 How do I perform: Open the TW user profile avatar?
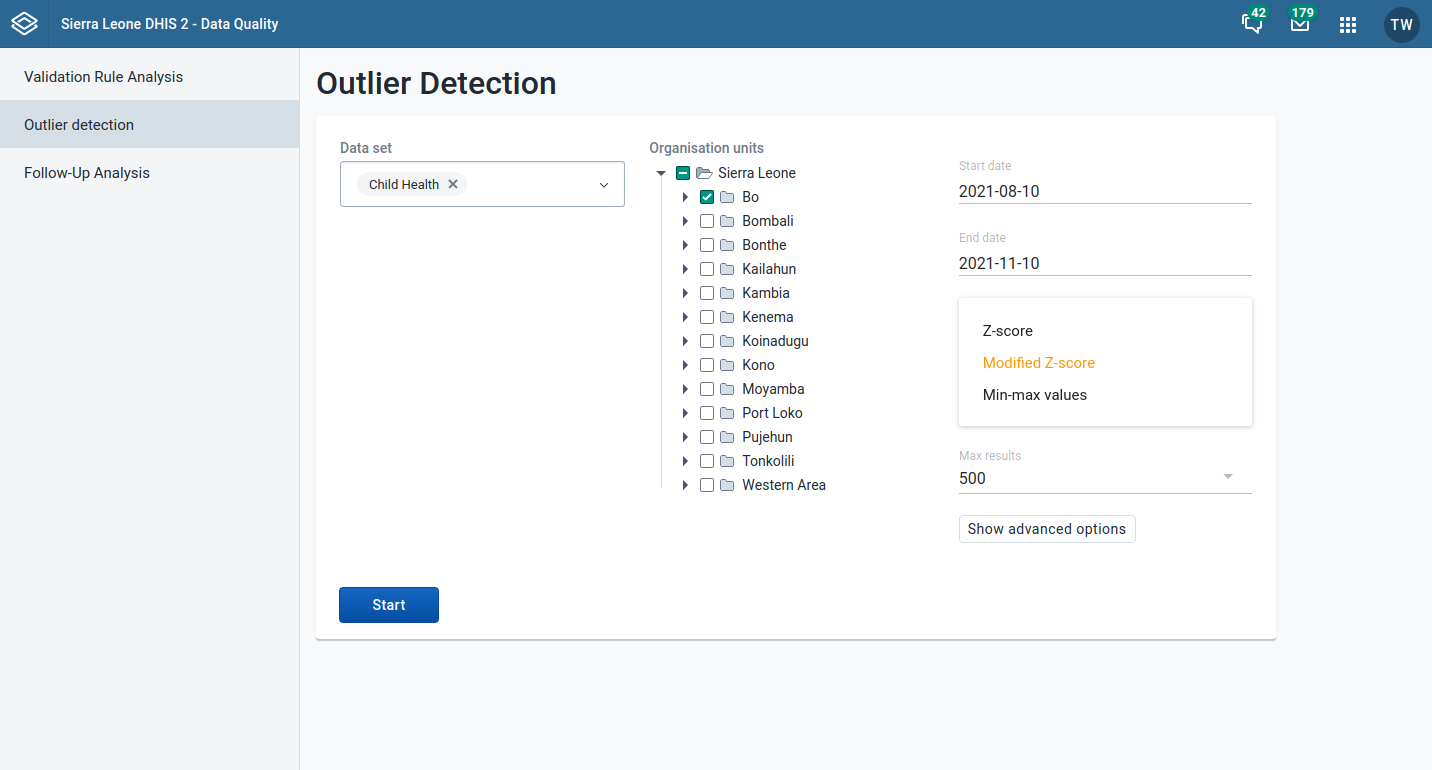(1401, 24)
